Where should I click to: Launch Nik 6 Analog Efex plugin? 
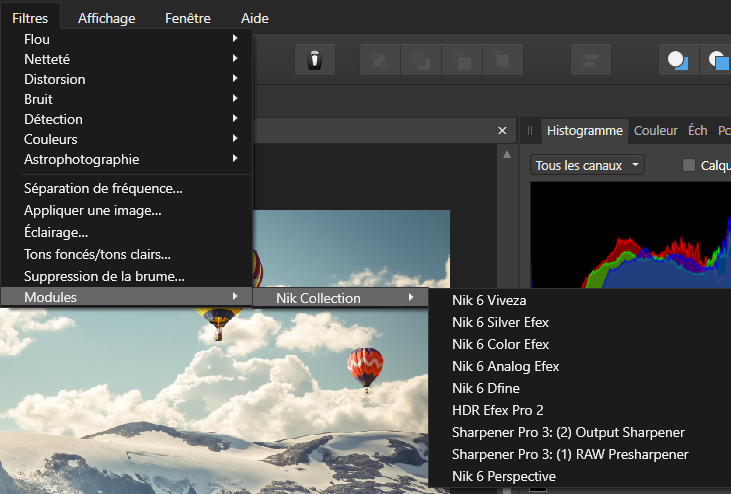(579, 366)
